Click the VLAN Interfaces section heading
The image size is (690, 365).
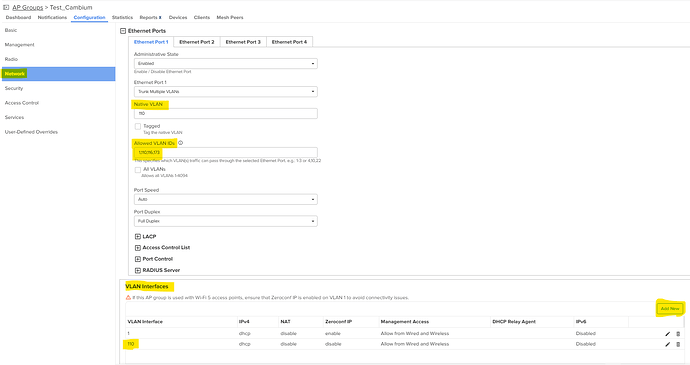pos(147,287)
